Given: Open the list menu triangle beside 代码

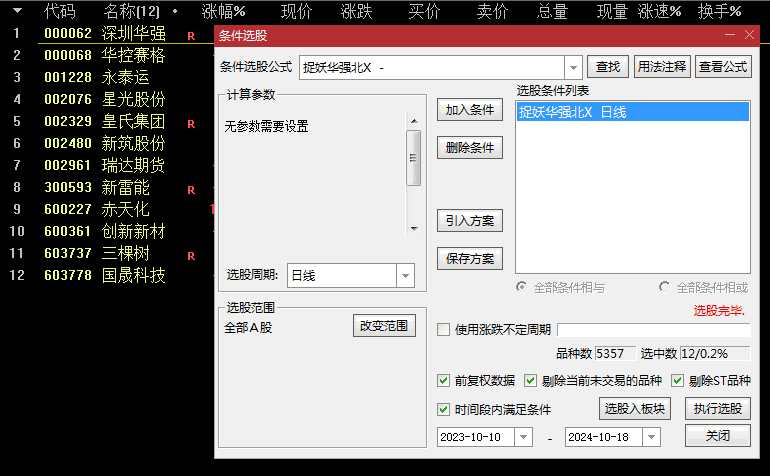Looking at the screenshot, I should click(17, 11).
